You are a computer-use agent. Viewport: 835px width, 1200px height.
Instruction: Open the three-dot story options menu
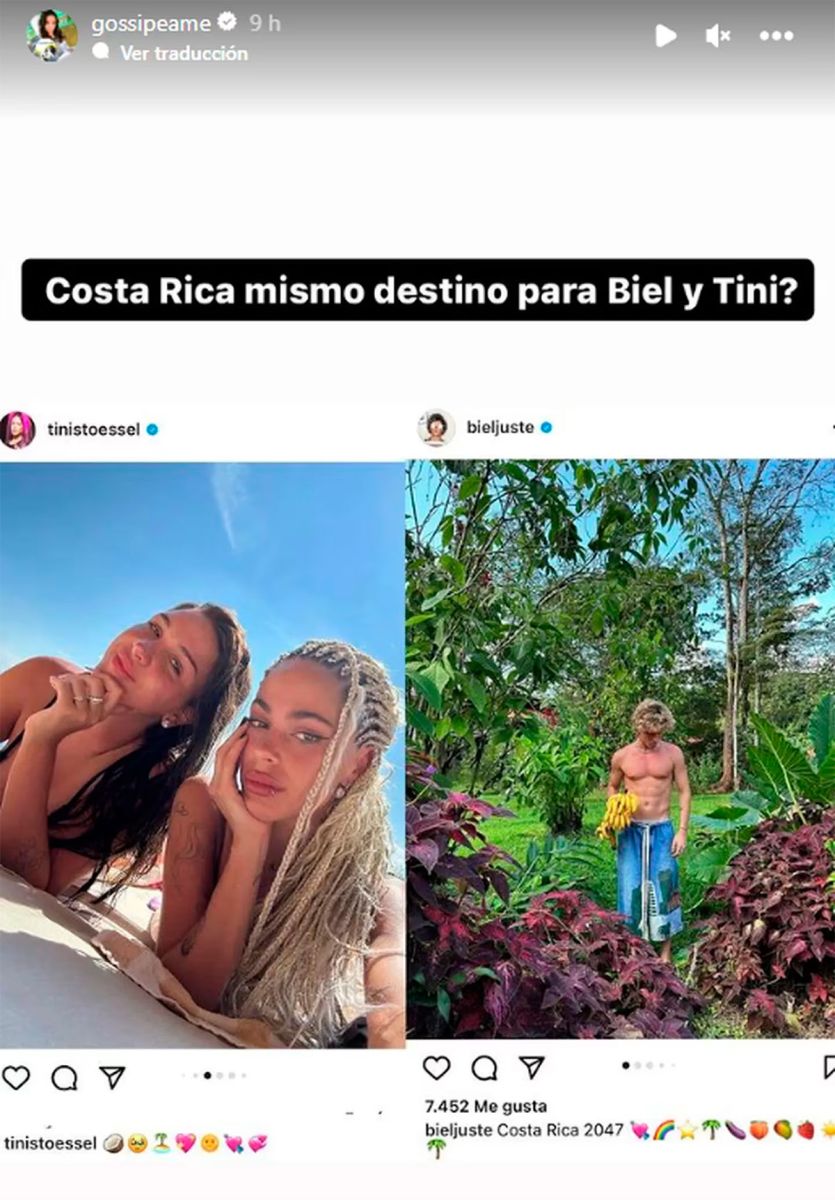(x=776, y=36)
